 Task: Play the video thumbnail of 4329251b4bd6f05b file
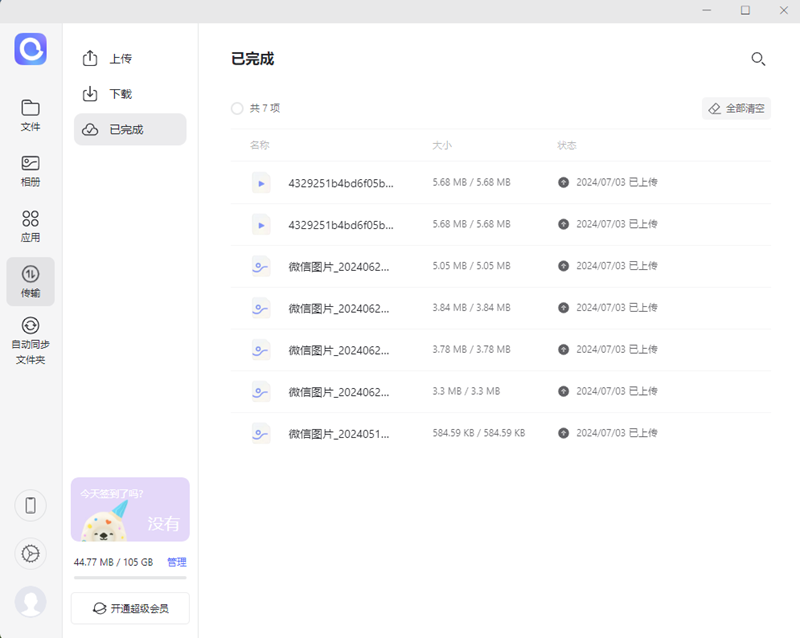[x=262, y=182]
